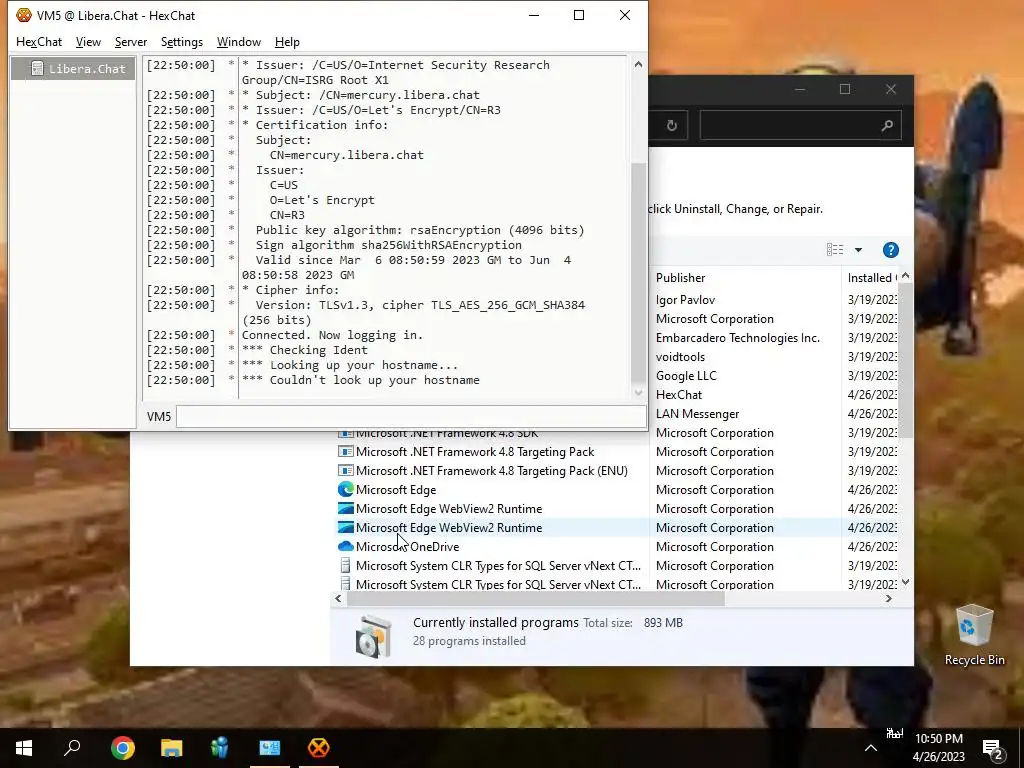1024x768 pixels.
Task: Expand the view options dropdown arrow
Action: pyautogui.click(x=858, y=249)
